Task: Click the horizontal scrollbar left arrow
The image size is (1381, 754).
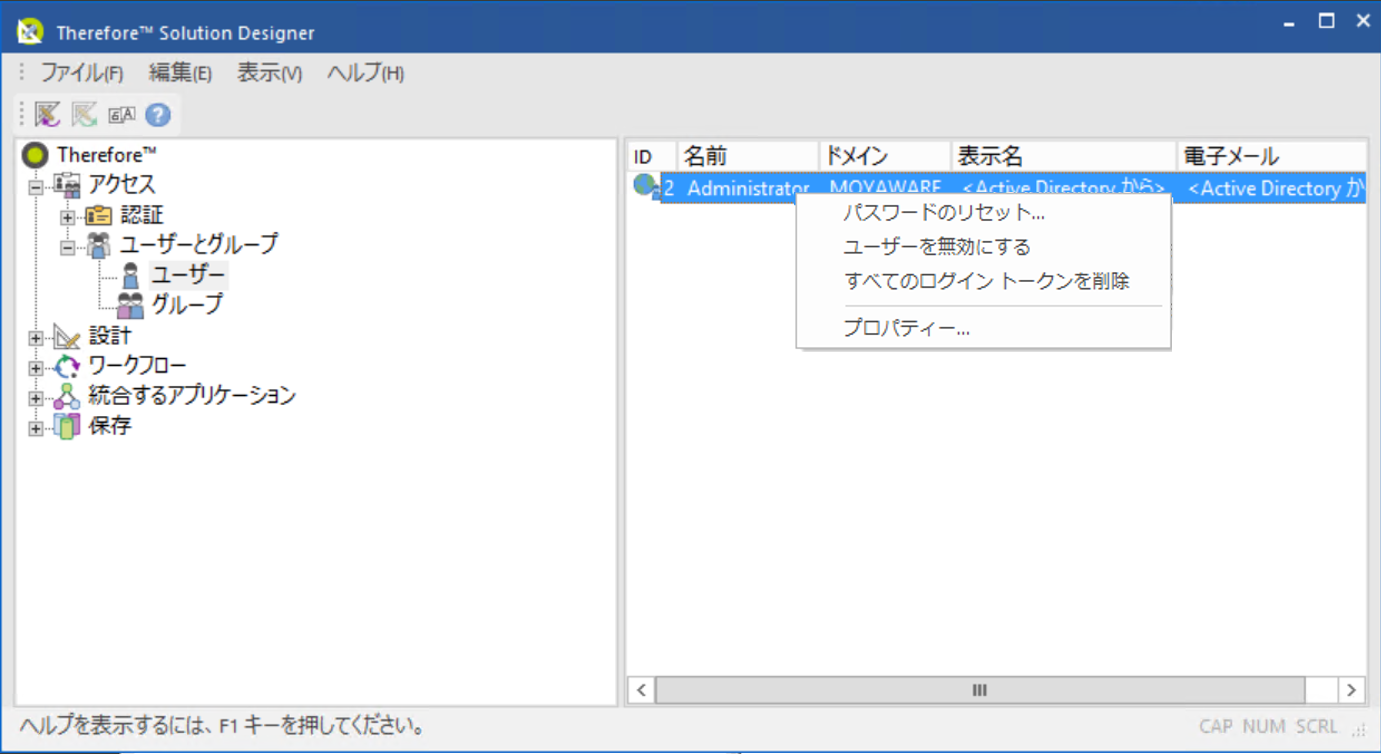Action: pyautogui.click(x=641, y=690)
